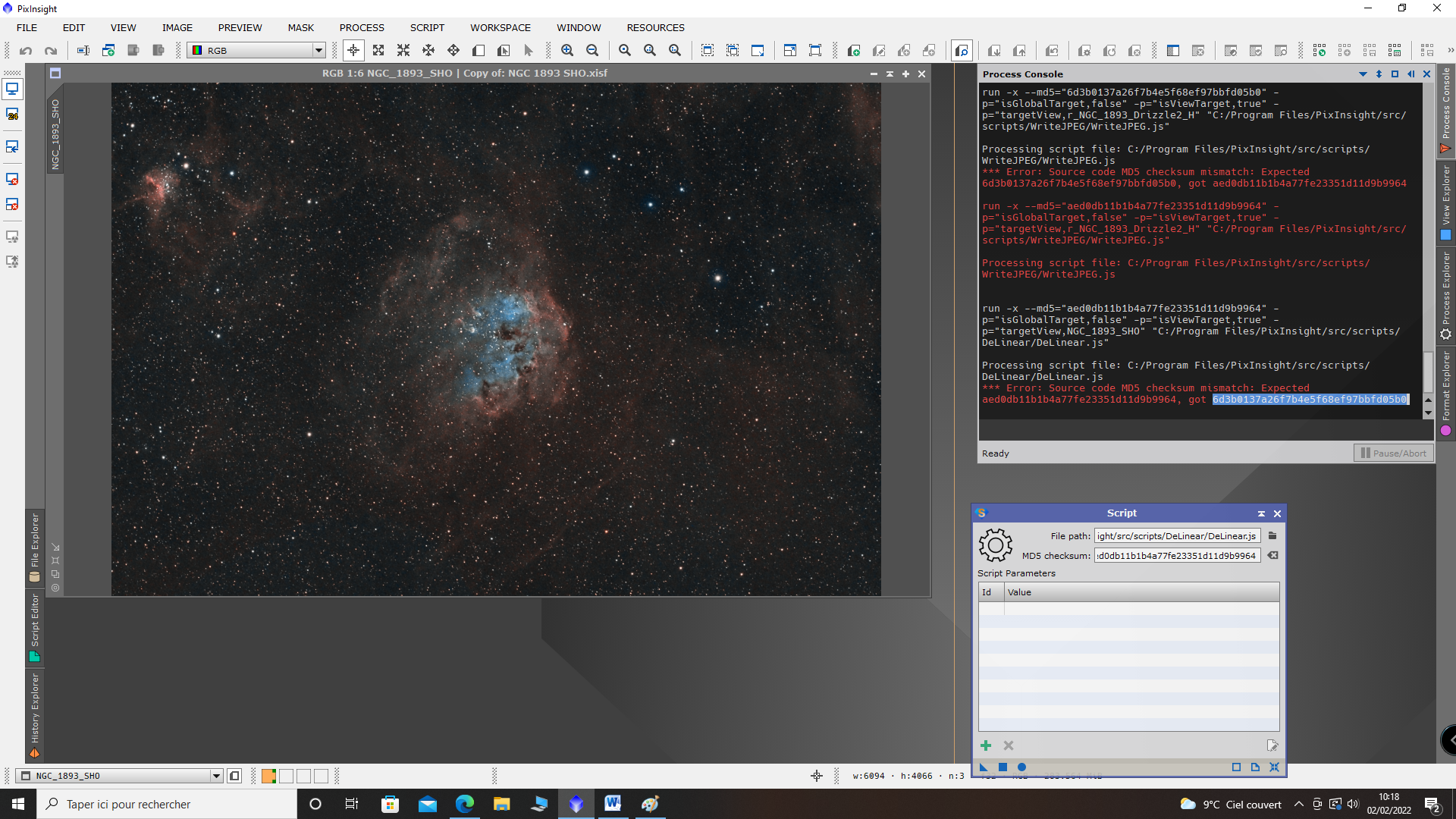The width and height of the screenshot is (1456, 819).
Task: Click the Pause/Abort button
Action: [1393, 453]
